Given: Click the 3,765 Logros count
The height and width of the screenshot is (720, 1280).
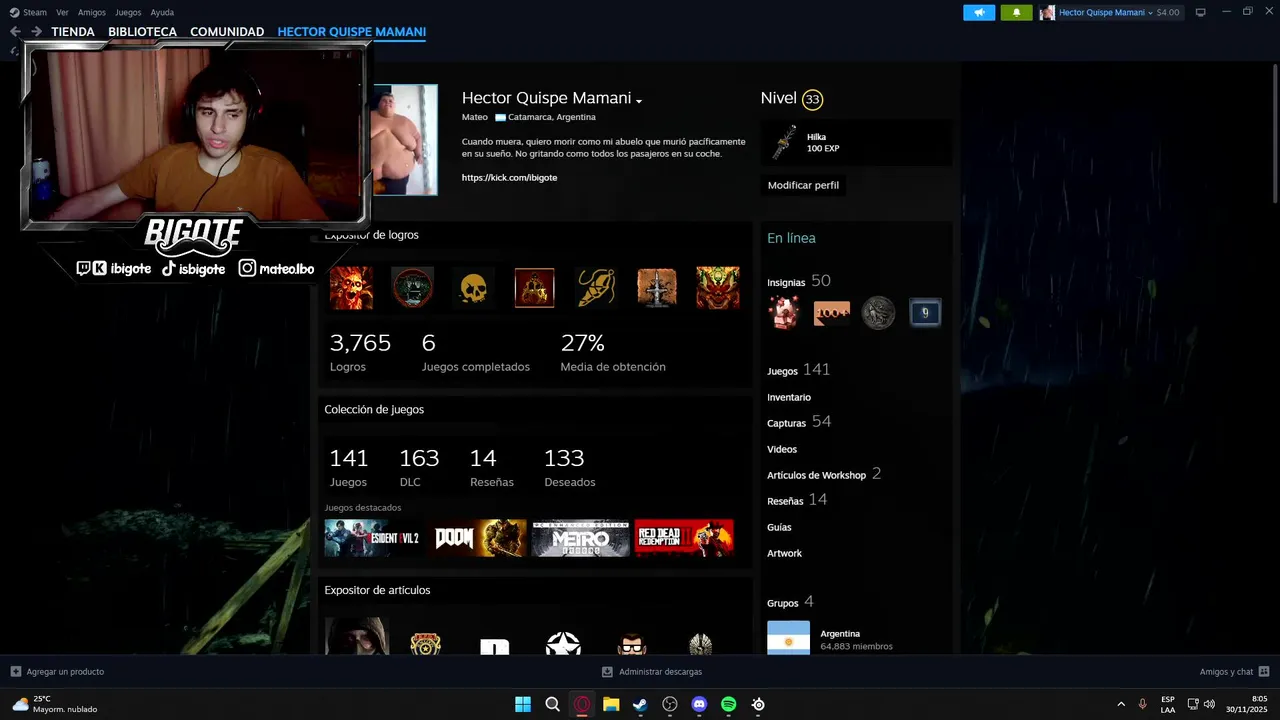Looking at the screenshot, I should pos(360,353).
